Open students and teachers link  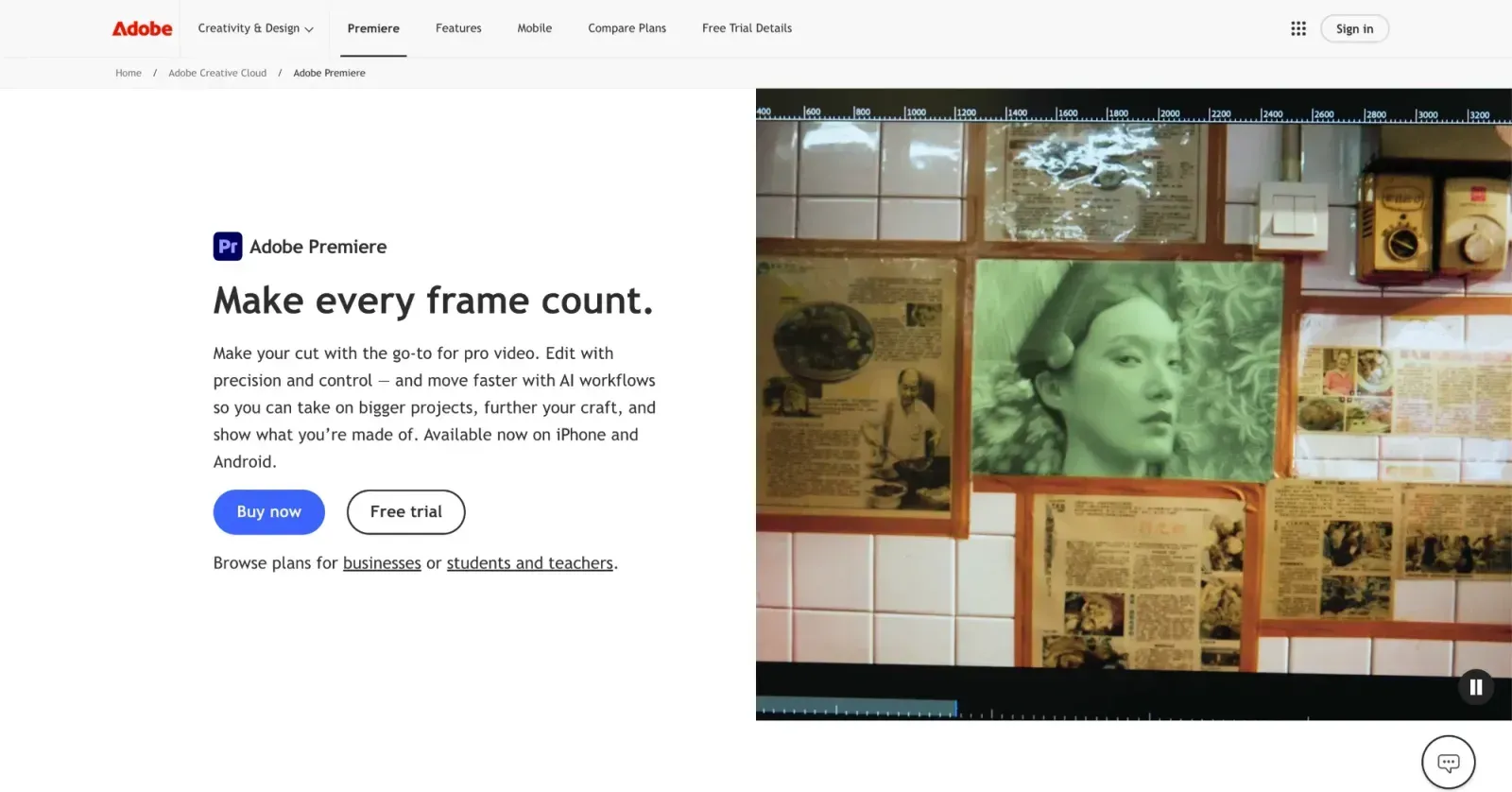530,563
